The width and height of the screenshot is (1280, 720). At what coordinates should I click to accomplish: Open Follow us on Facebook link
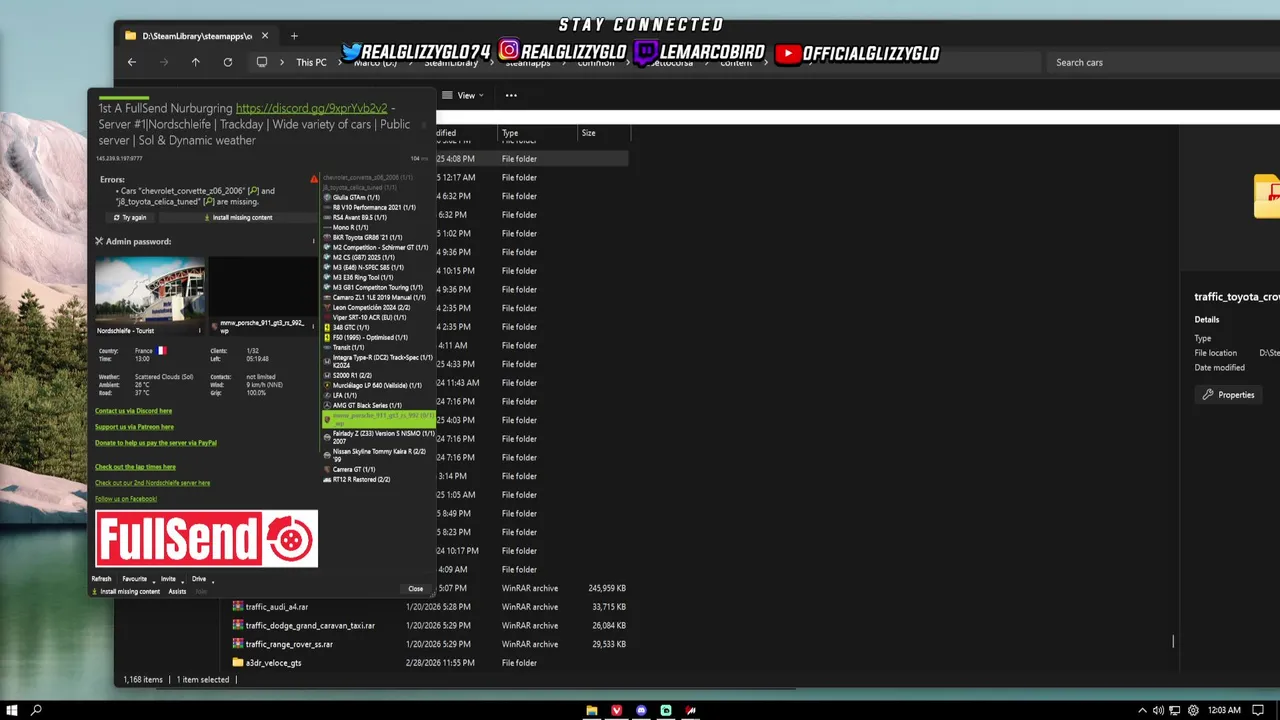coord(126,499)
